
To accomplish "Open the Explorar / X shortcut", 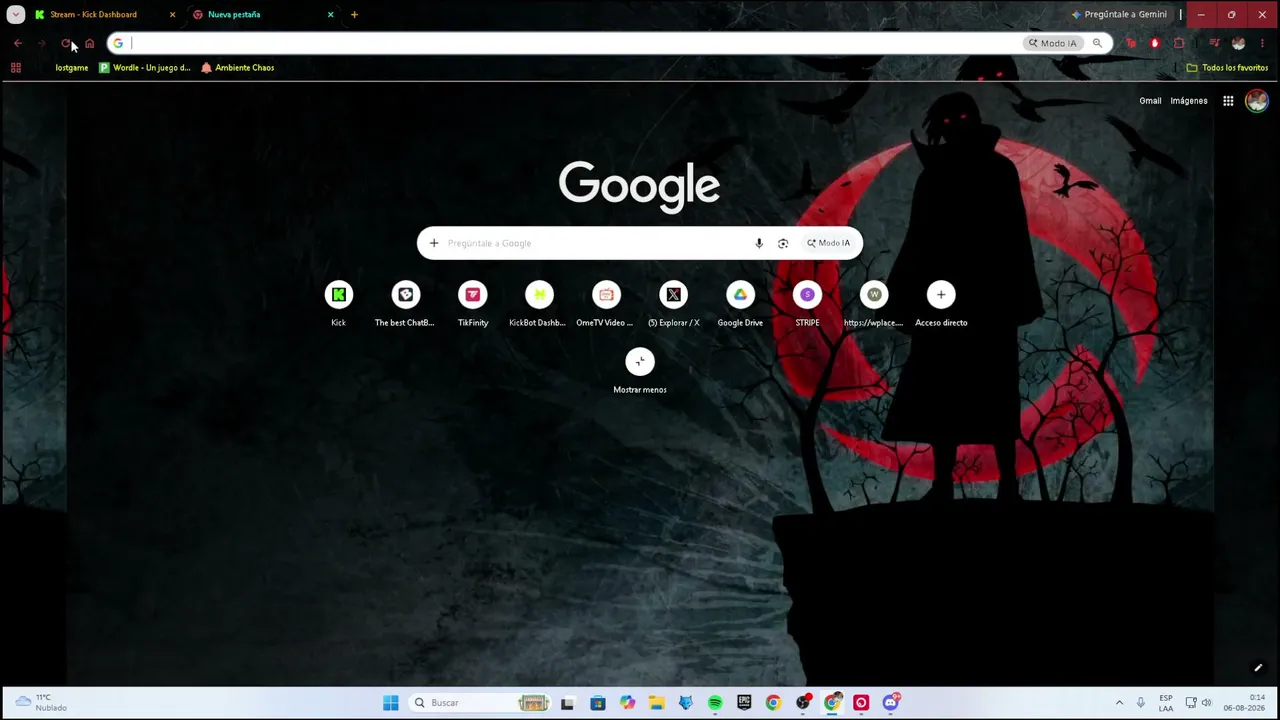I will [x=673, y=303].
